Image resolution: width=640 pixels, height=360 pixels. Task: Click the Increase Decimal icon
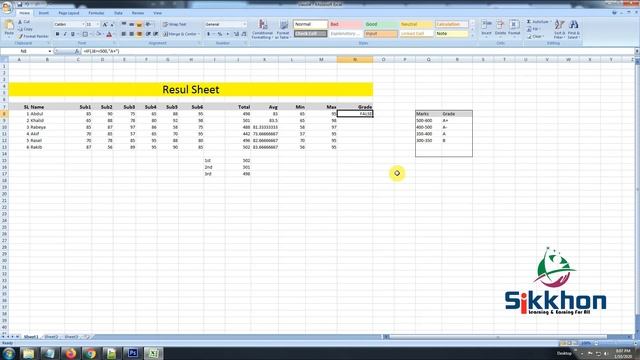click(x=236, y=34)
